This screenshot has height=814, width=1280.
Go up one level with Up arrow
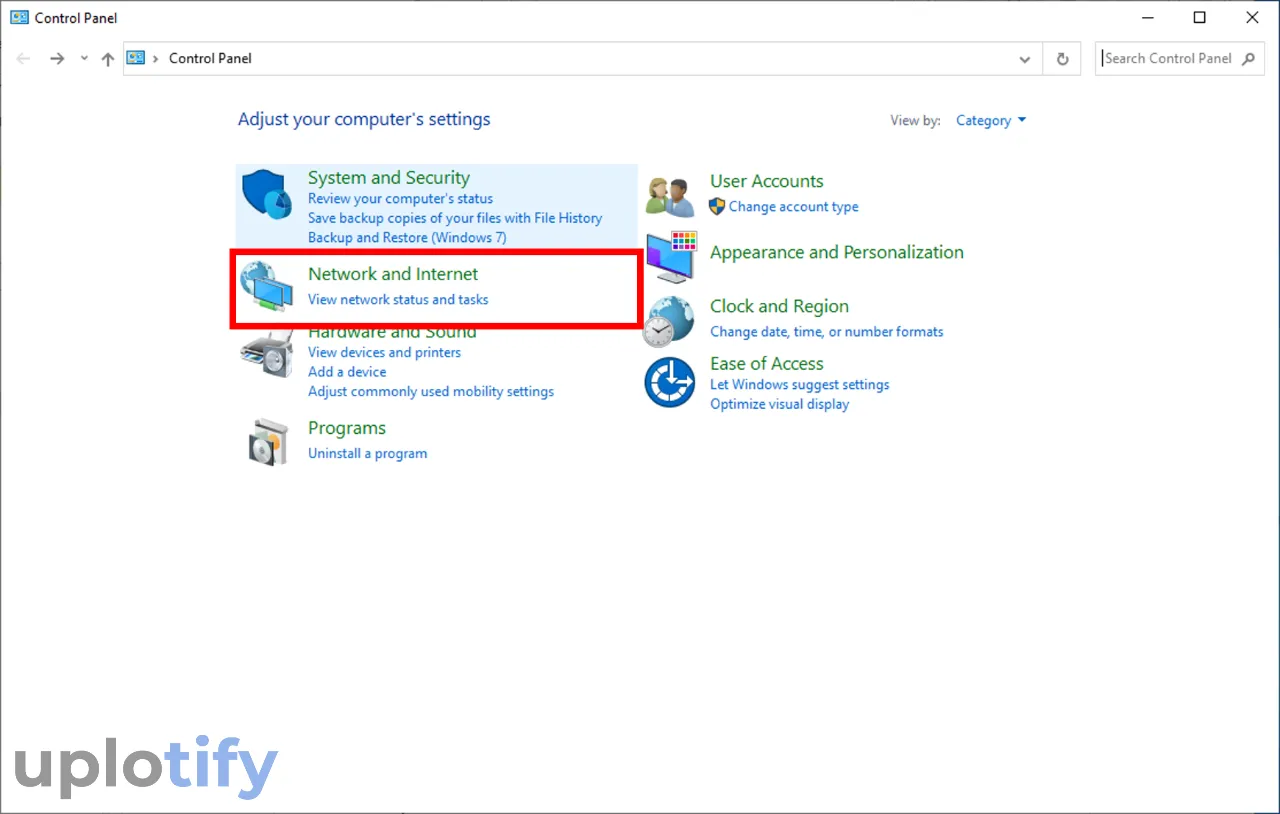pyautogui.click(x=108, y=59)
